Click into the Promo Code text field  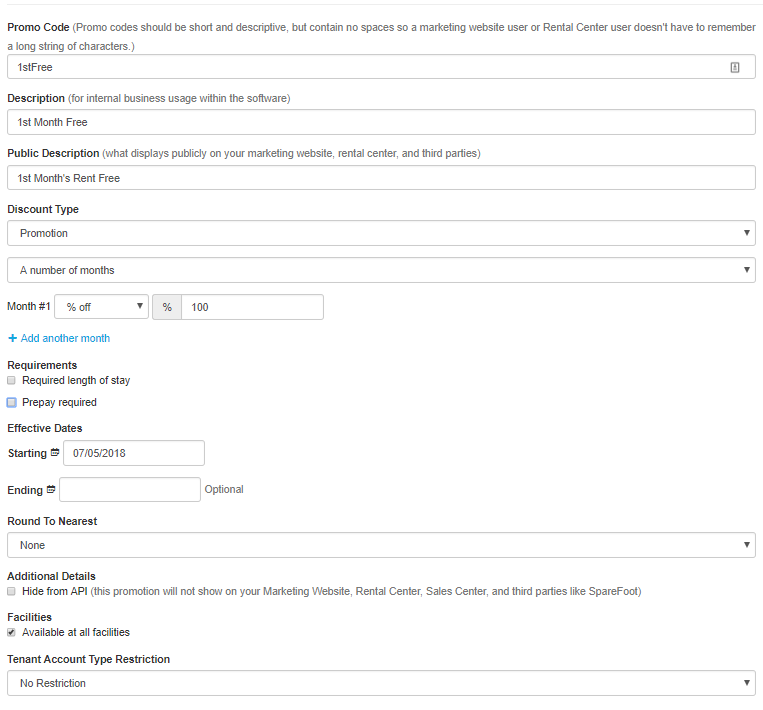pyautogui.click(x=370, y=67)
